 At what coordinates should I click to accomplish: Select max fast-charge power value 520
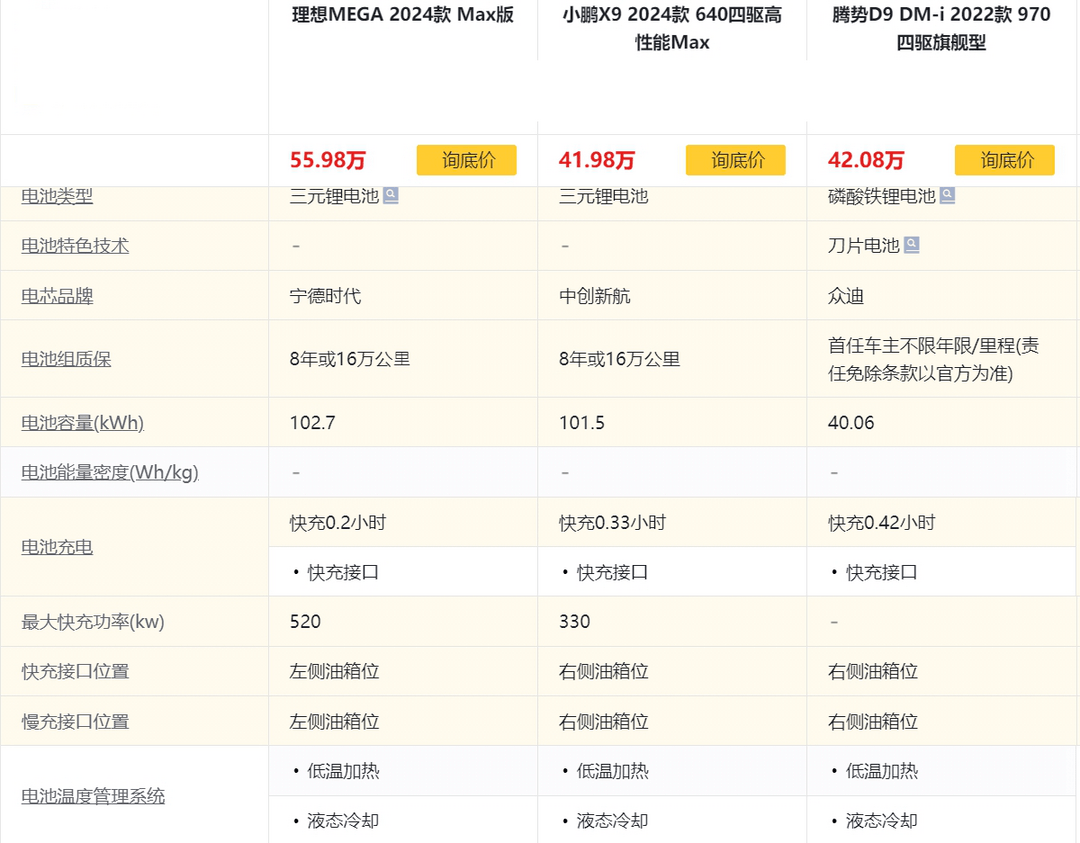305,621
